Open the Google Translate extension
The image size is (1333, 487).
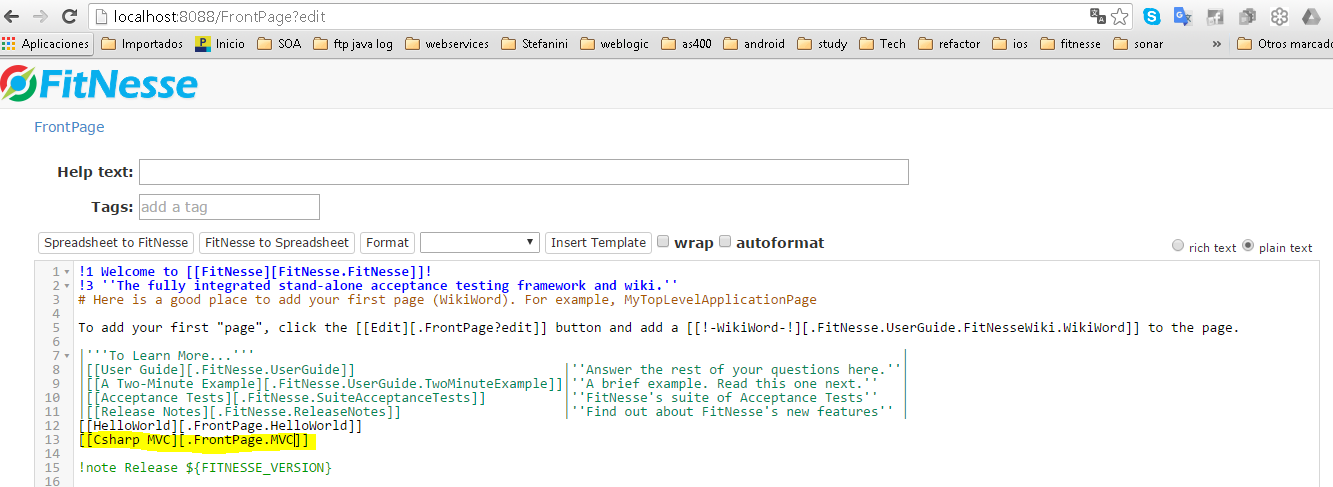(1183, 16)
